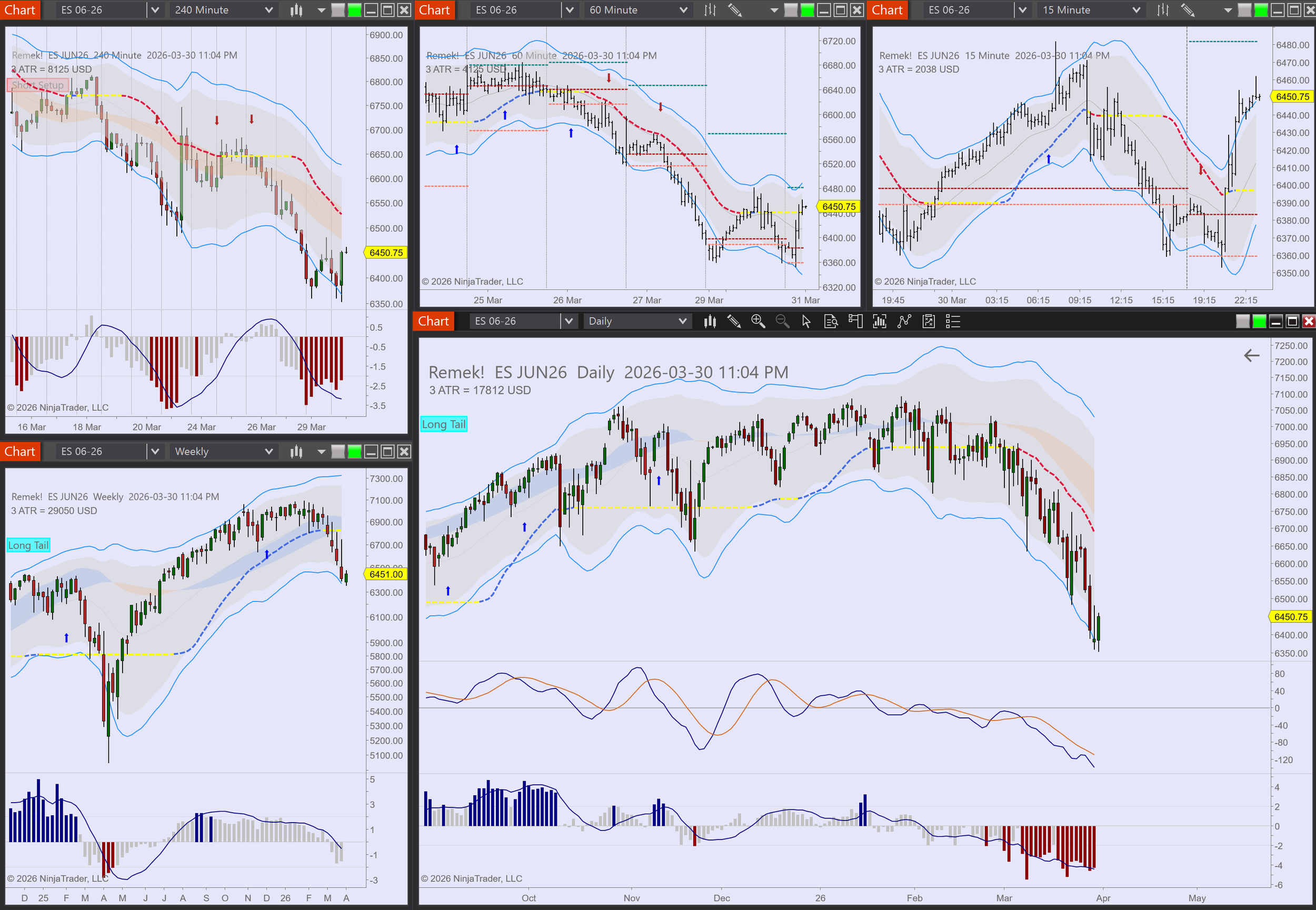Open instrument dropdown arrow on 60 Minute chart

569,9
